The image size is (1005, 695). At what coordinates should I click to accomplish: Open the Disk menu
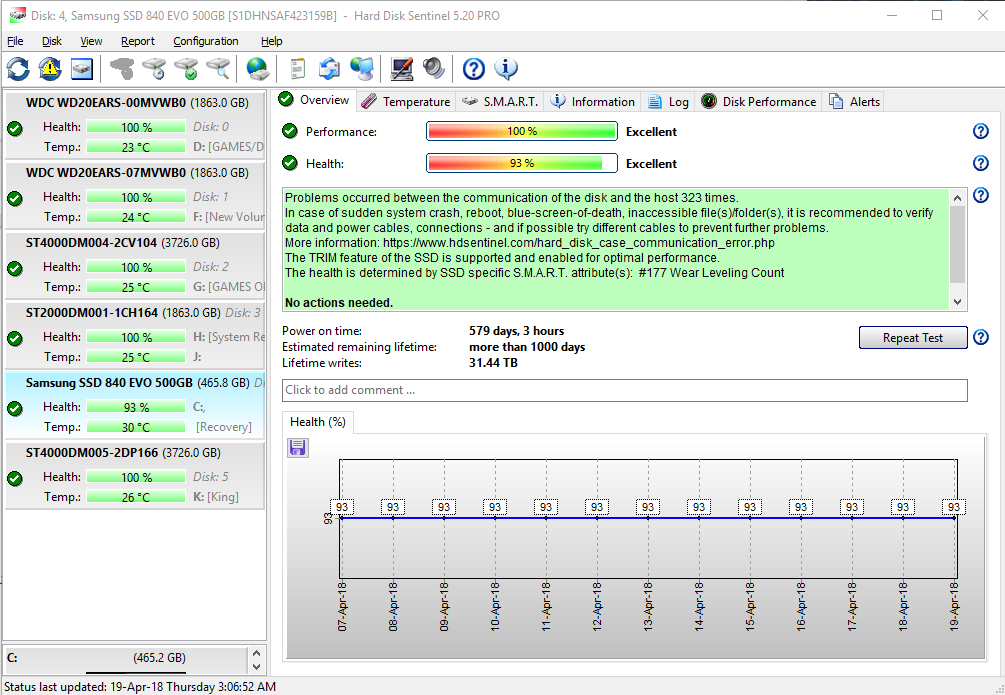[x=52, y=41]
